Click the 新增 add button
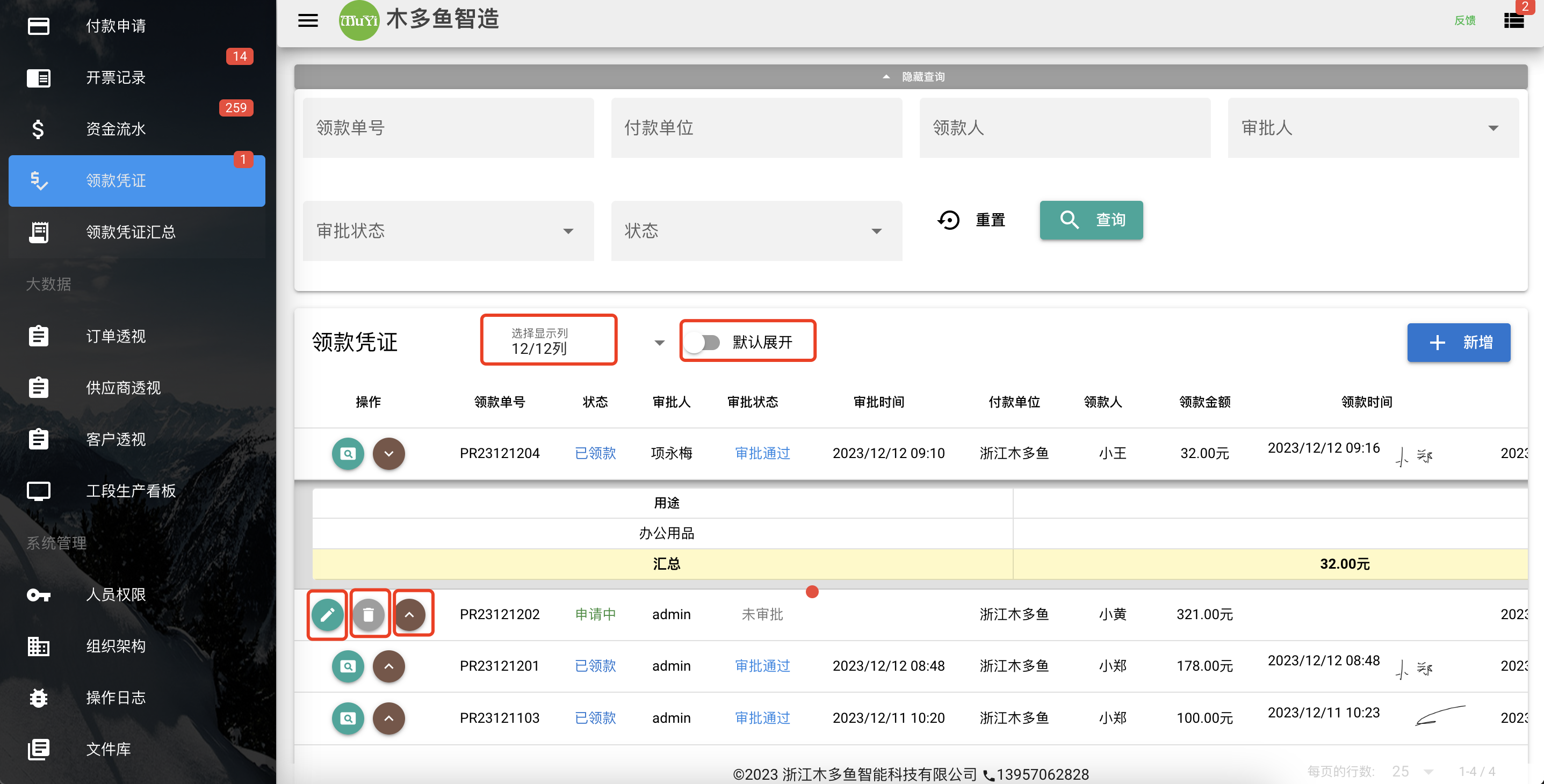This screenshot has width=1544, height=784. (1458, 343)
